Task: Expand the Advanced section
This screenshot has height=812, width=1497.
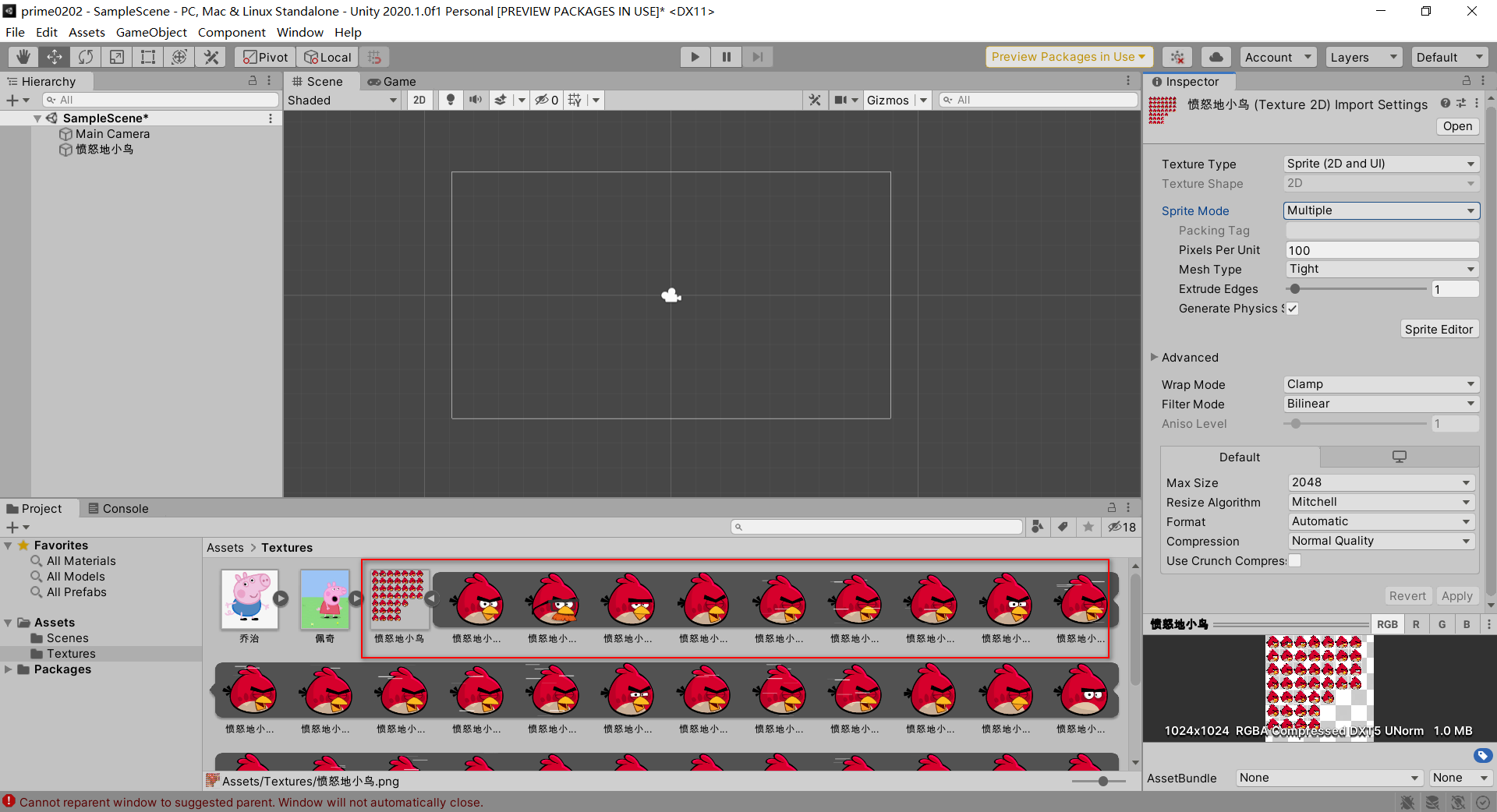Action: pyautogui.click(x=1154, y=357)
